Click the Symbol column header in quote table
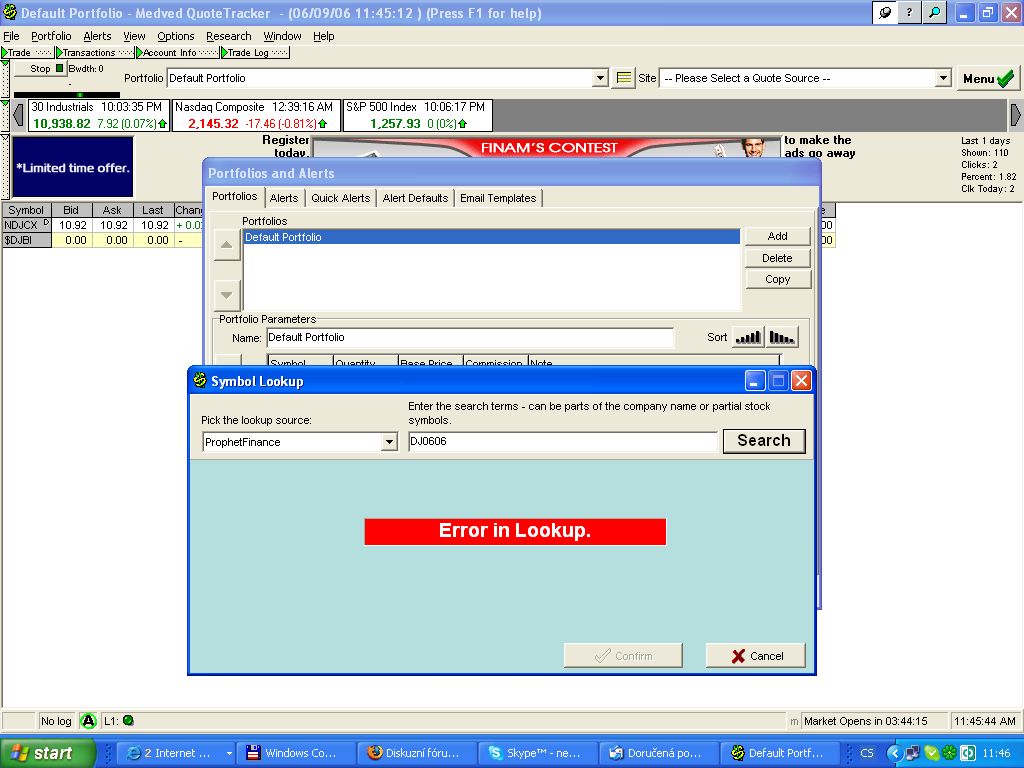1024x768 pixels. point(26,210)
